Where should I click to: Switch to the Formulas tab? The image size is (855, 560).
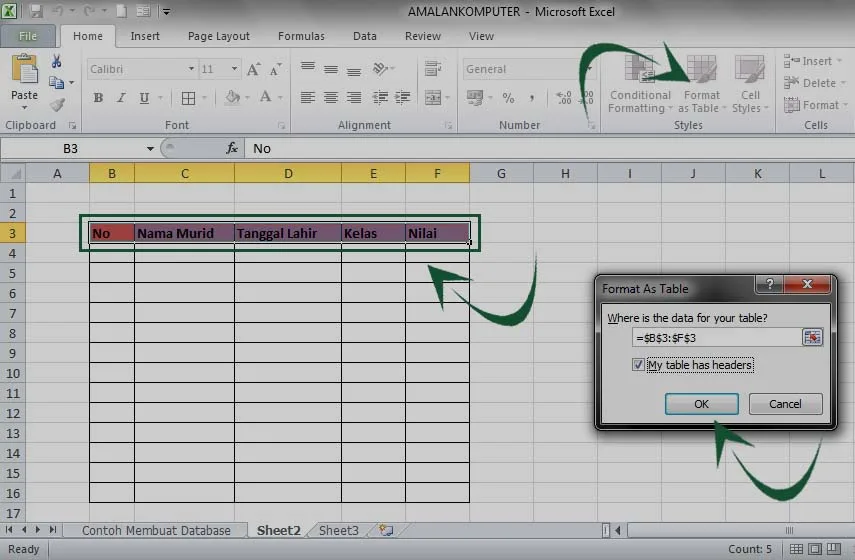(x=301, y=36)
